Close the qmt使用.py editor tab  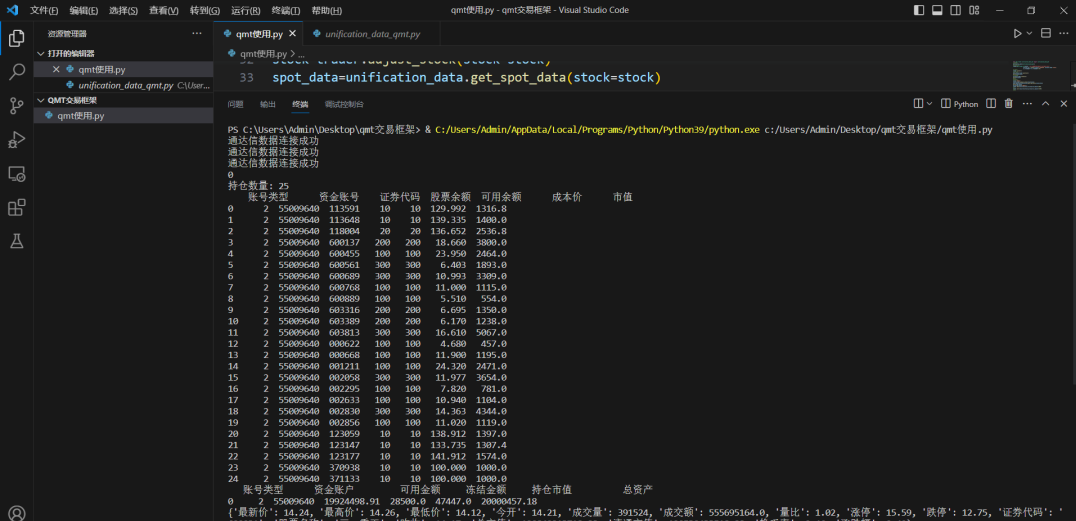pyautogui.click(x=292, y=34)
